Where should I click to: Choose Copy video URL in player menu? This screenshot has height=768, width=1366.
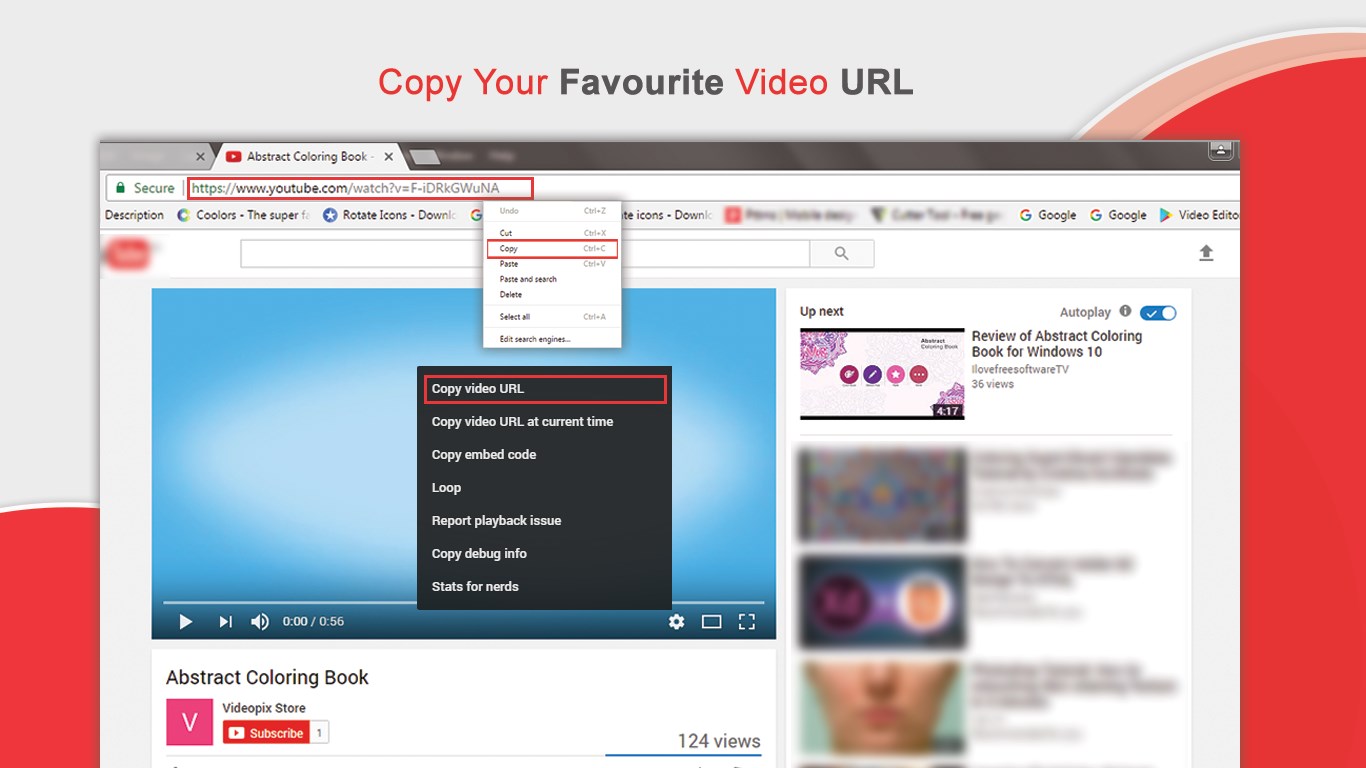545,389
